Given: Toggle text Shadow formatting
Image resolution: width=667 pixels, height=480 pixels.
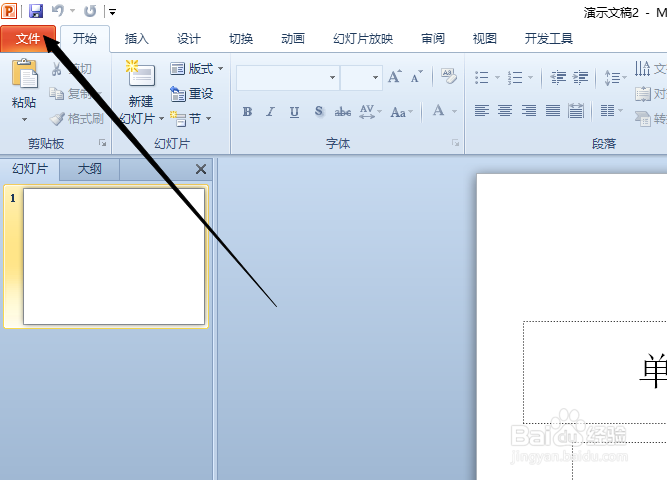Looking at the screenshot, I should coord(319,111).
